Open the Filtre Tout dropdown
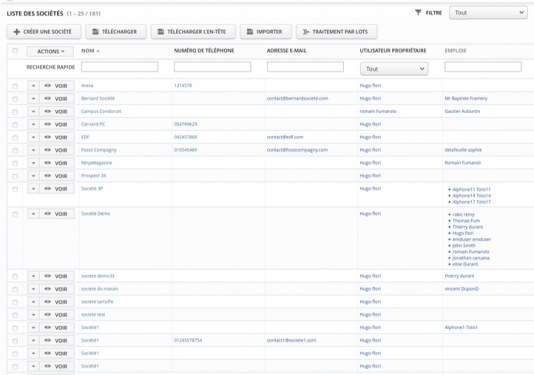The width and height of the screenshot is (534, 375). (488, 13)
